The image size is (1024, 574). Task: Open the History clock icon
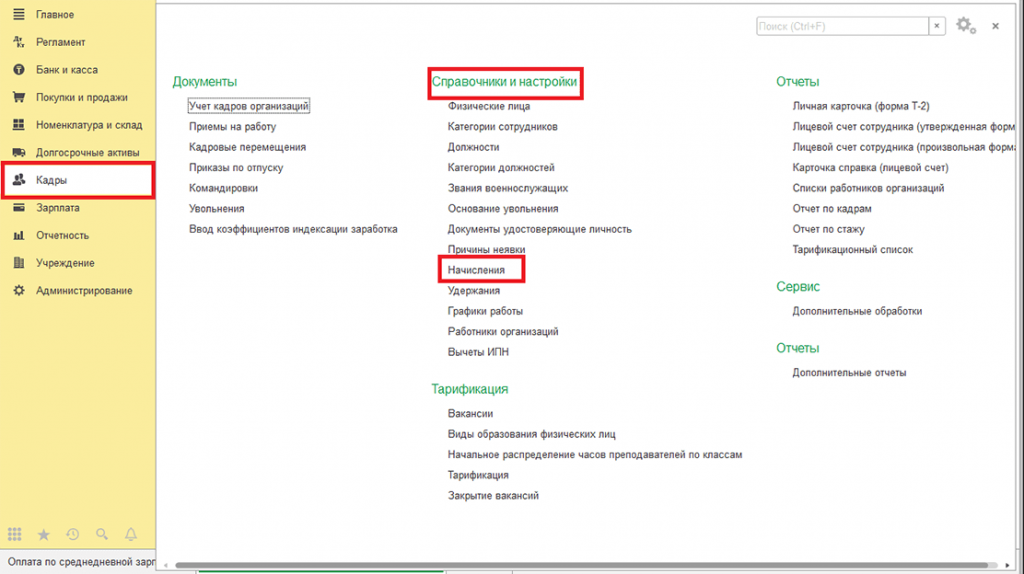click(72, 535)
